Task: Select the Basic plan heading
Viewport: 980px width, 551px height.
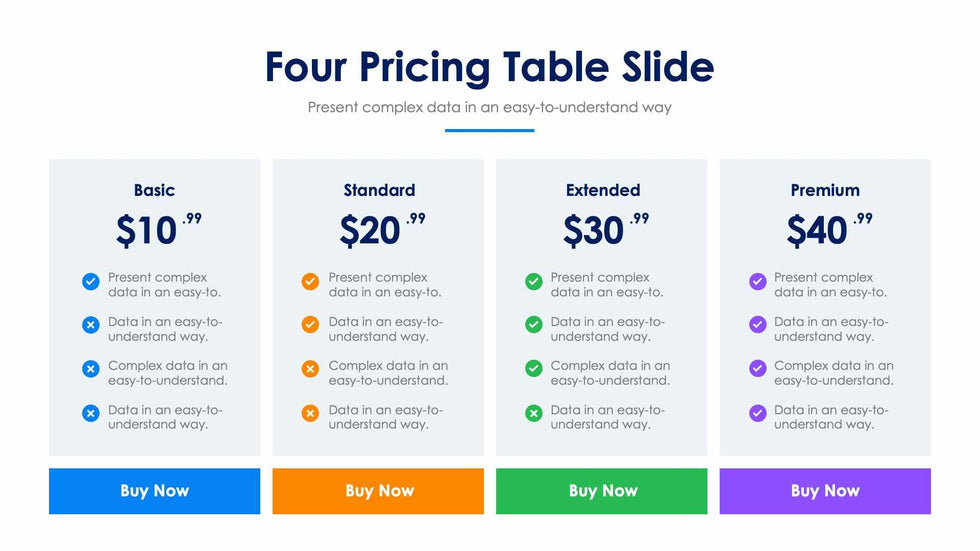Action: coord(154,190)
